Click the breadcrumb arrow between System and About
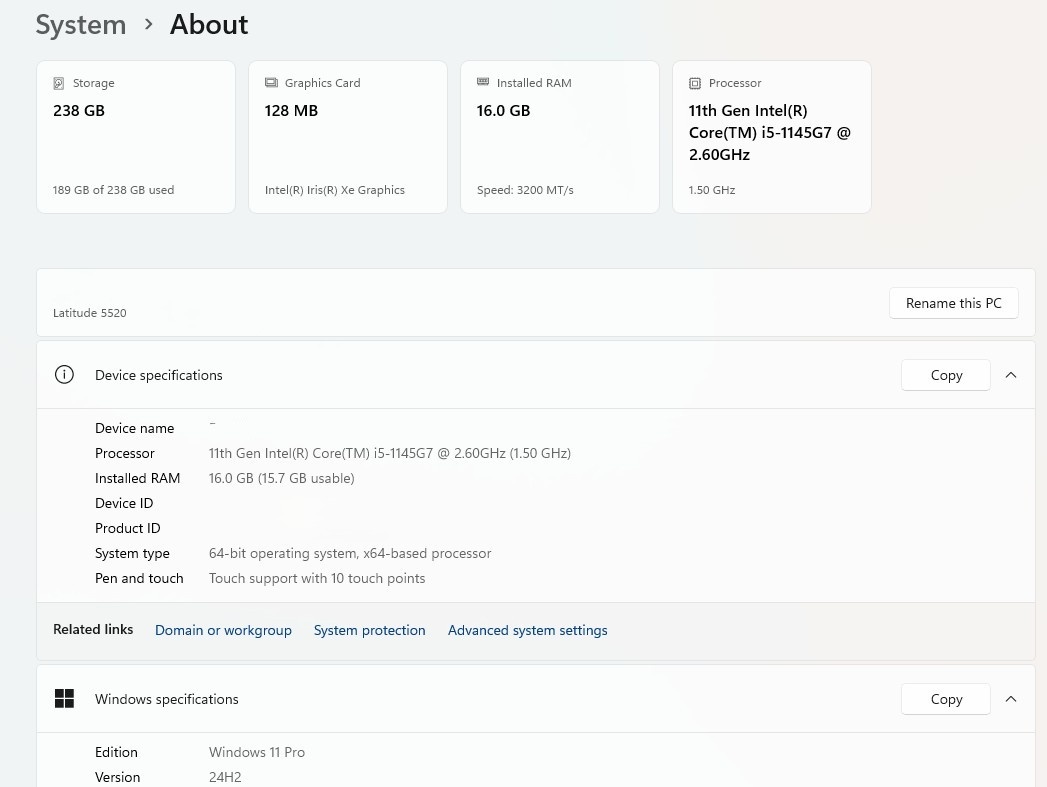The width and height of the screenshot is (1047, 787). click(148, 24)
